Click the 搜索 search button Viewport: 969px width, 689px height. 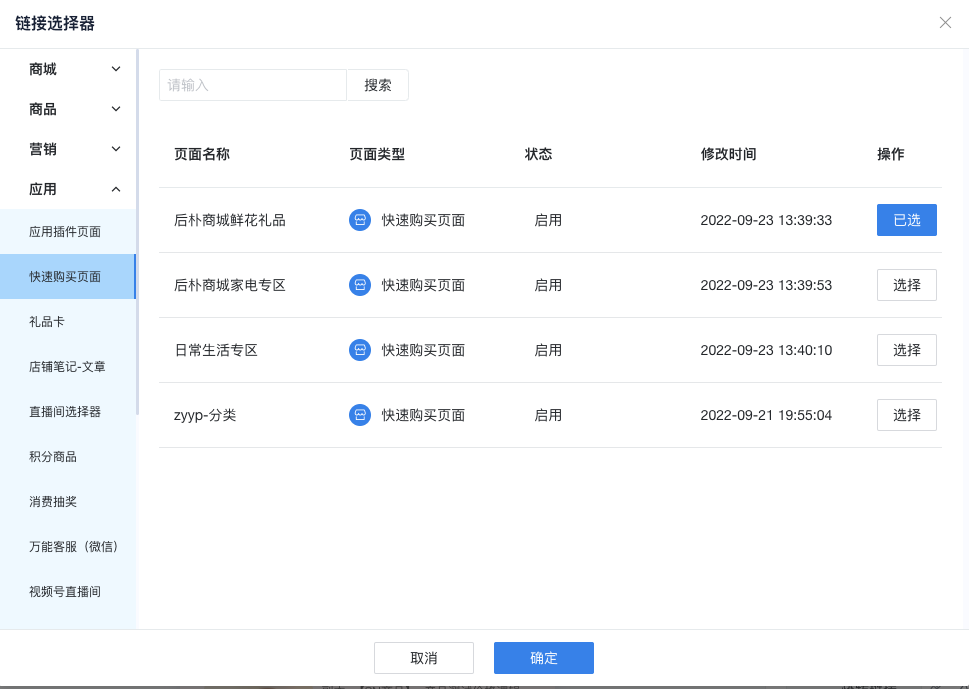(377, 85)
